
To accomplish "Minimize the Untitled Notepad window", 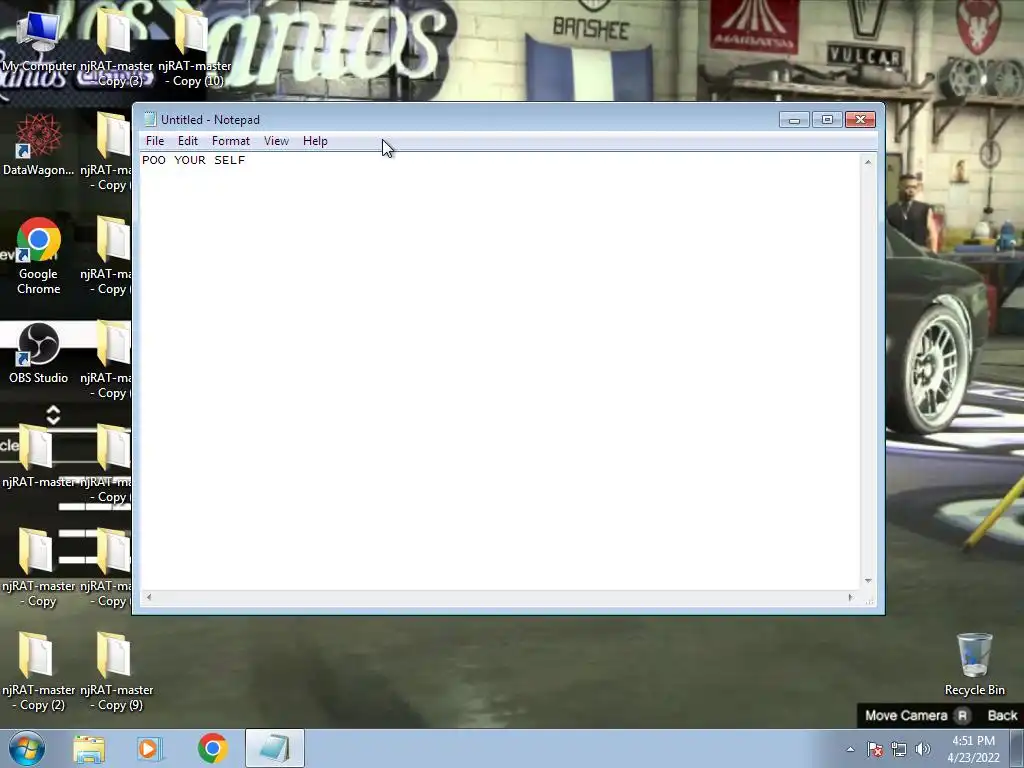I will (x=794, y=120).
